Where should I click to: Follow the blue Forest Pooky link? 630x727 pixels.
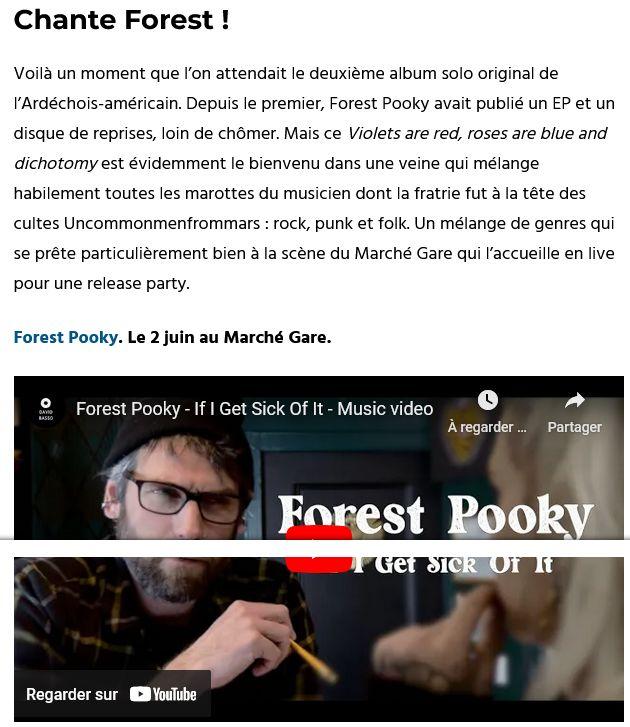click(66, 337)
